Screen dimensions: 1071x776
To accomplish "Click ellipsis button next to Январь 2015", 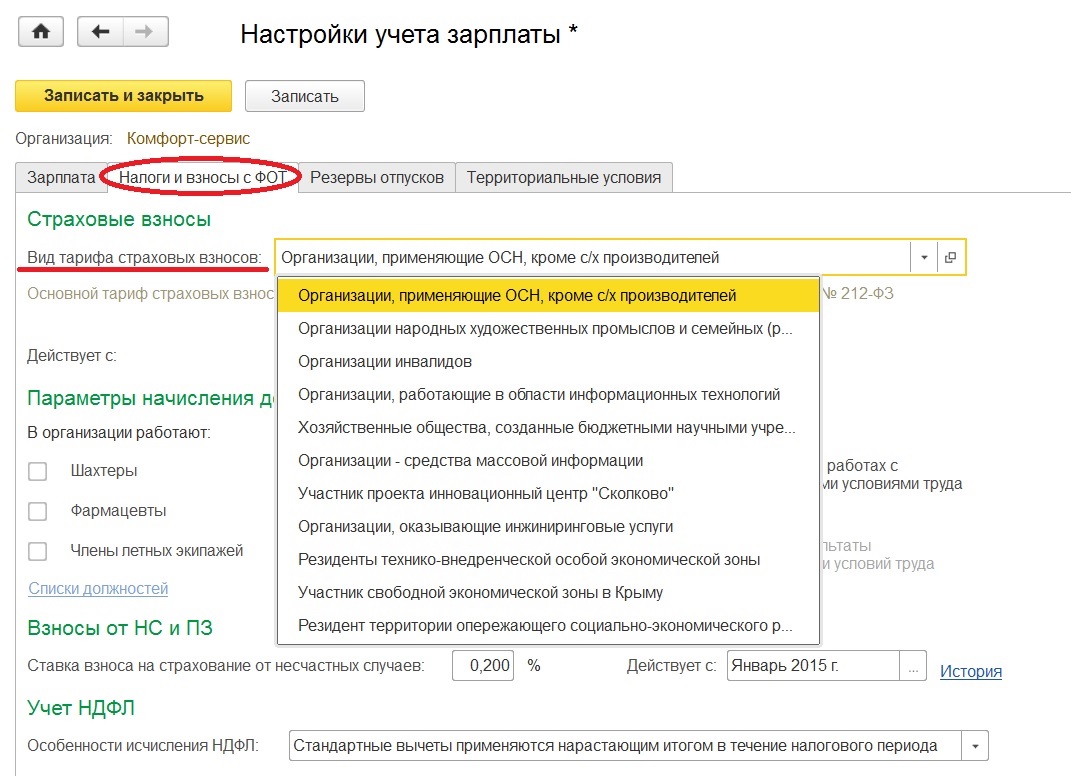I will (x=912, y=666).
